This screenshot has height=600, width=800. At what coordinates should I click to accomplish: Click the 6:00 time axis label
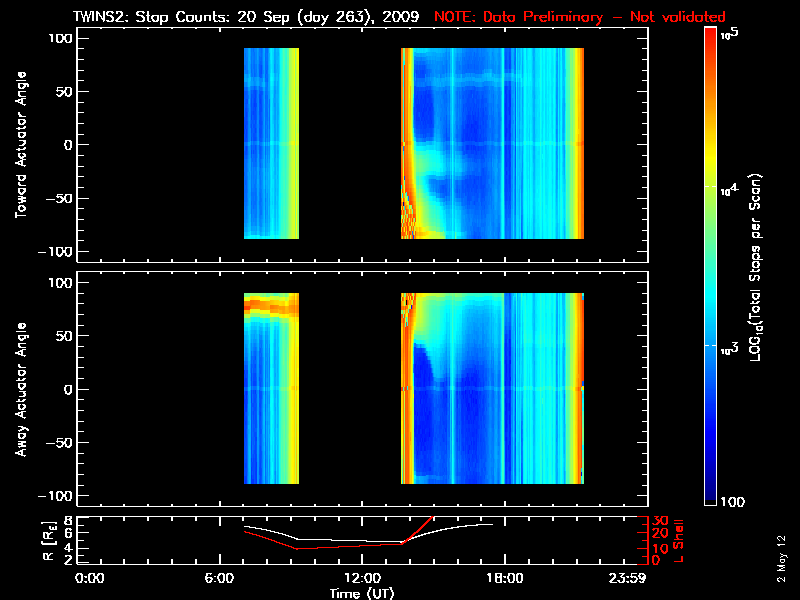[x=219, y=578]
